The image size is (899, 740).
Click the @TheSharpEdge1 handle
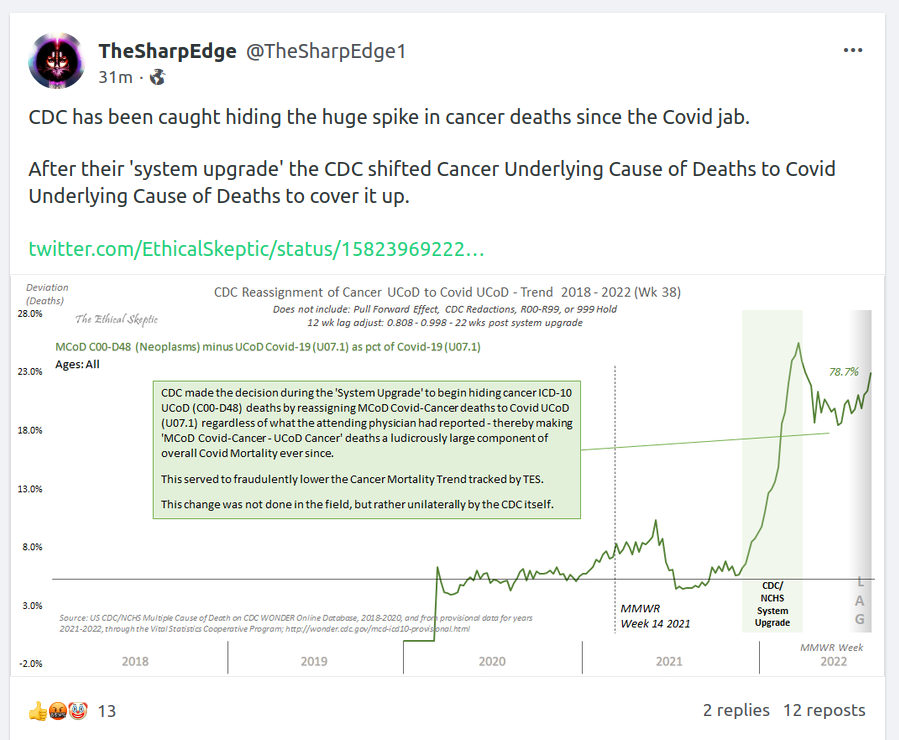(320, 51)
